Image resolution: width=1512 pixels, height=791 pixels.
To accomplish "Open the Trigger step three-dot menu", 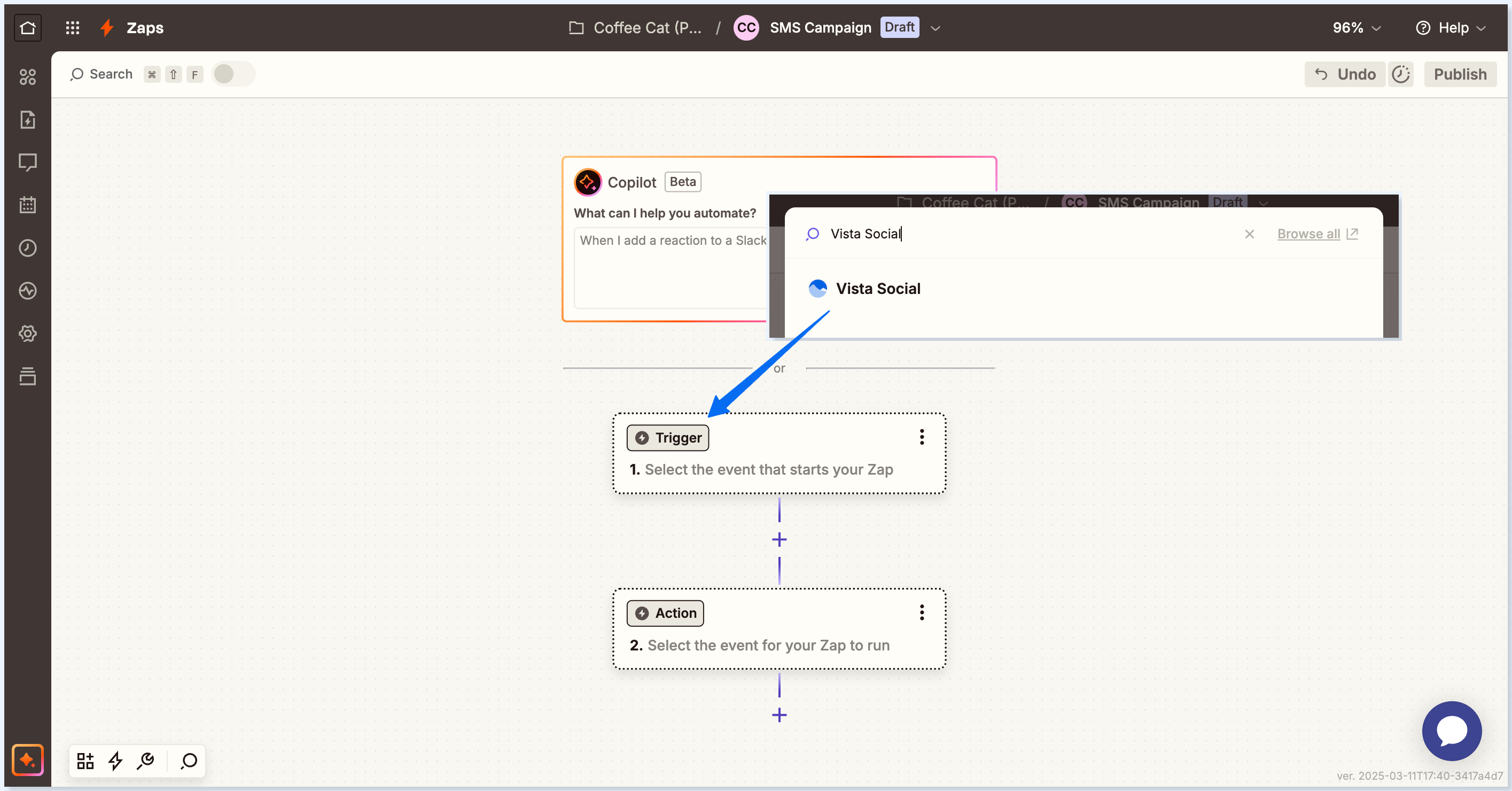I will (x=922, y=437).
